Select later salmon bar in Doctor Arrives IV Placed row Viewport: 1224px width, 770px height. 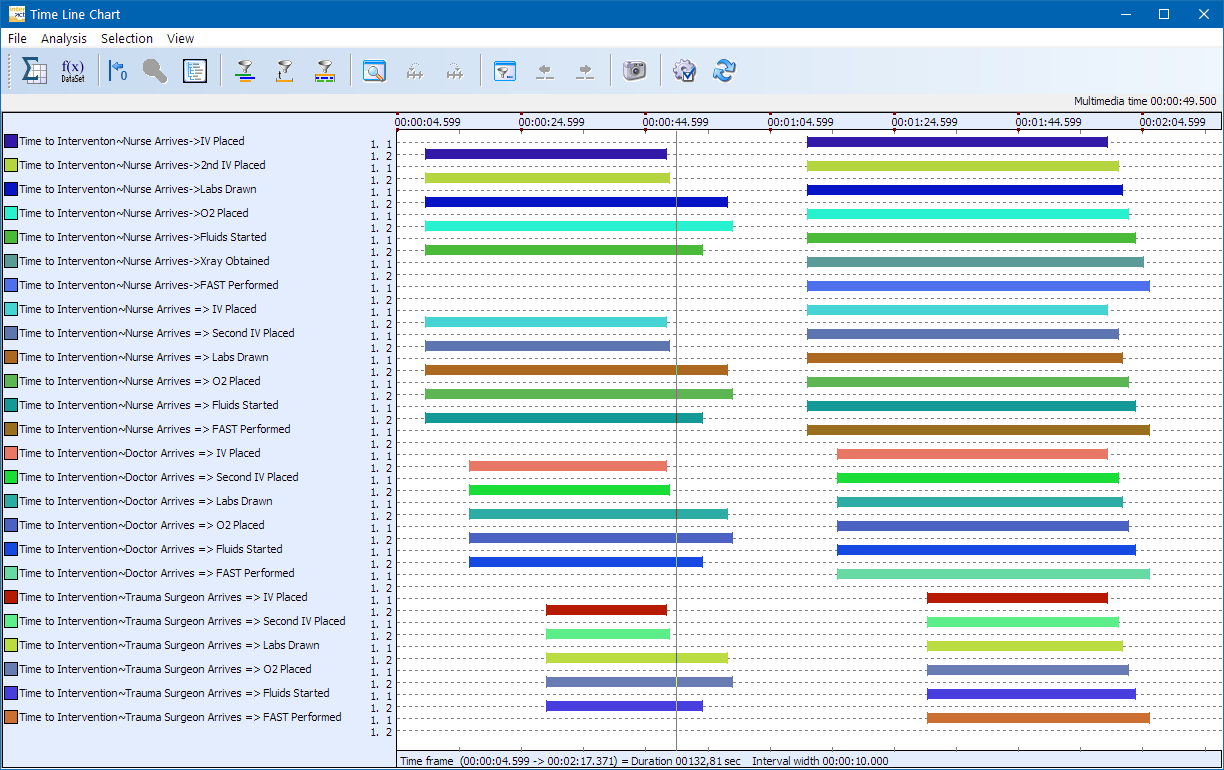point(972,454)
